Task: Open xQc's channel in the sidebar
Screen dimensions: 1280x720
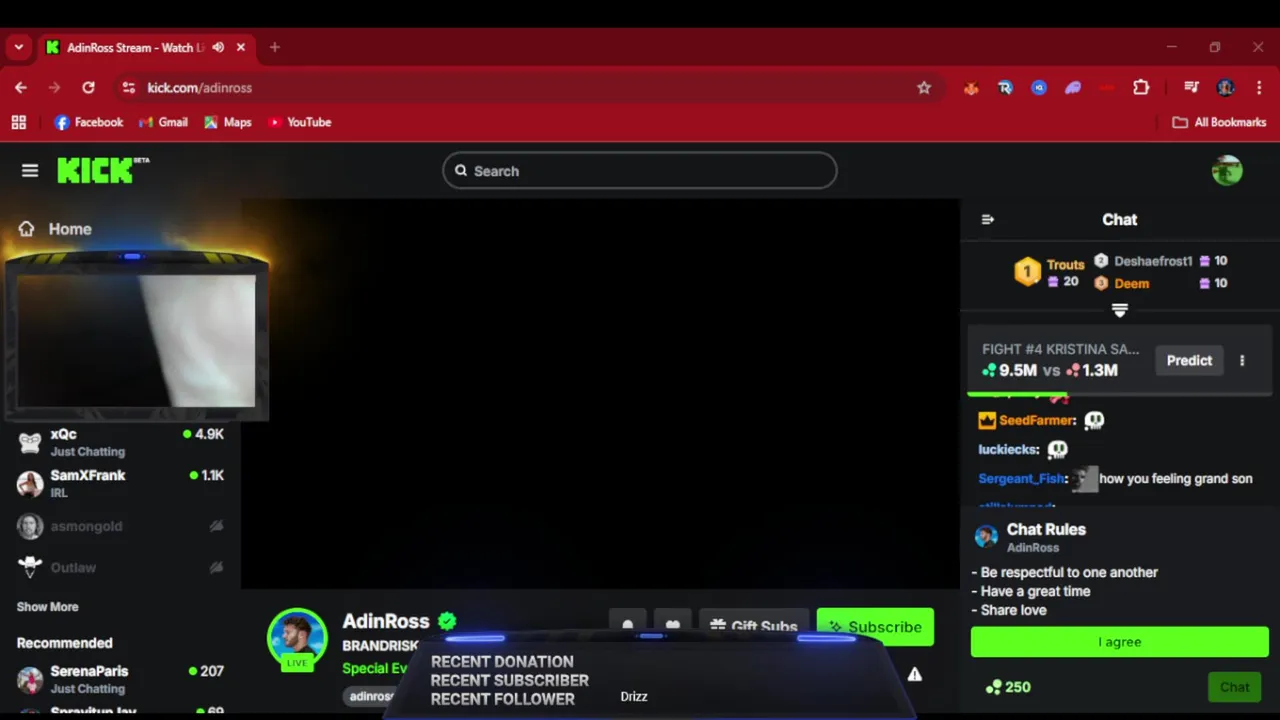Action: pyautogui.click(x=120, y=442)
